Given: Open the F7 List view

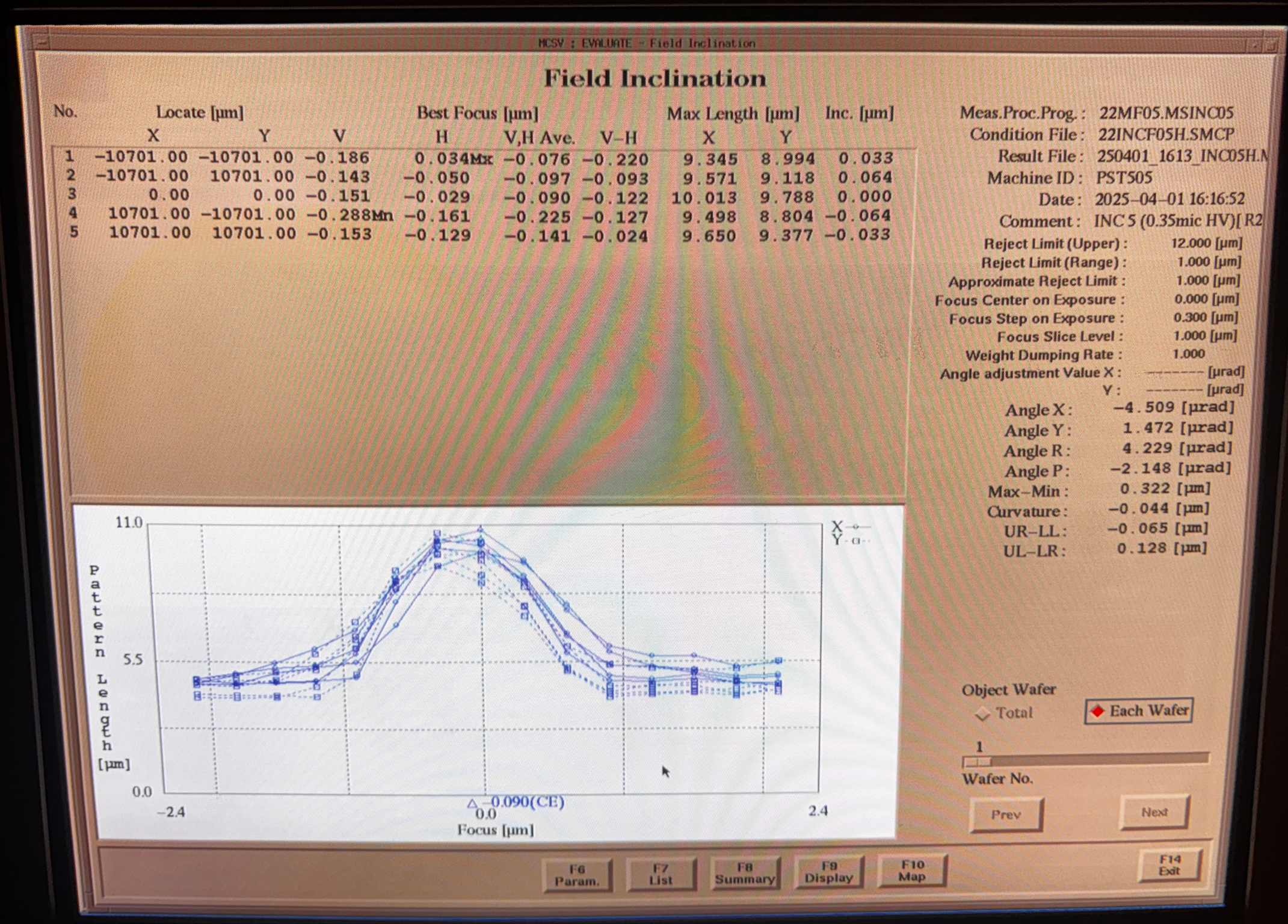Looking at the screenshot, I should pyautogui.click(x=661, y=874).
